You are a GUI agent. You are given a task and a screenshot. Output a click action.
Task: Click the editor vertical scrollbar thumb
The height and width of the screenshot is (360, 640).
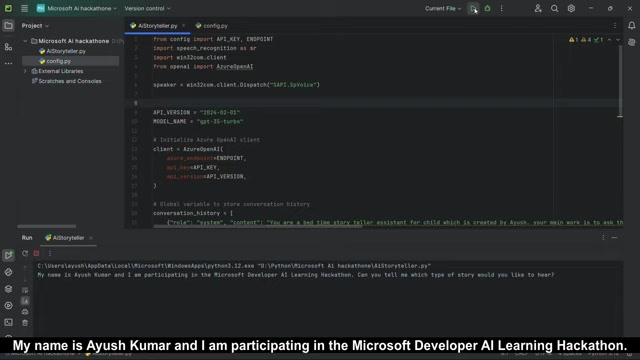(620, 81)
